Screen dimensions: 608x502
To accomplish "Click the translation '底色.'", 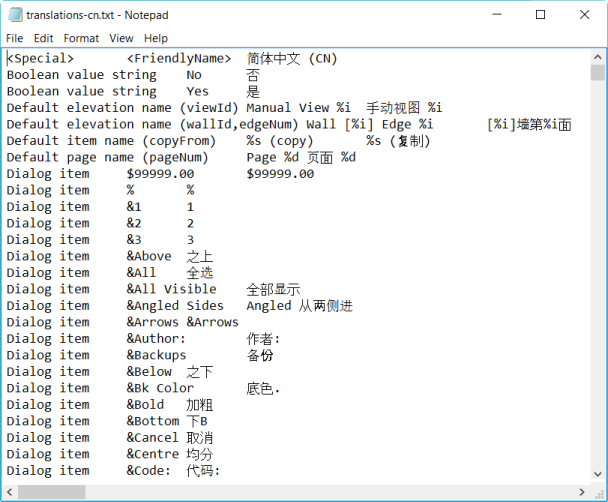I will tap(263, 388).
